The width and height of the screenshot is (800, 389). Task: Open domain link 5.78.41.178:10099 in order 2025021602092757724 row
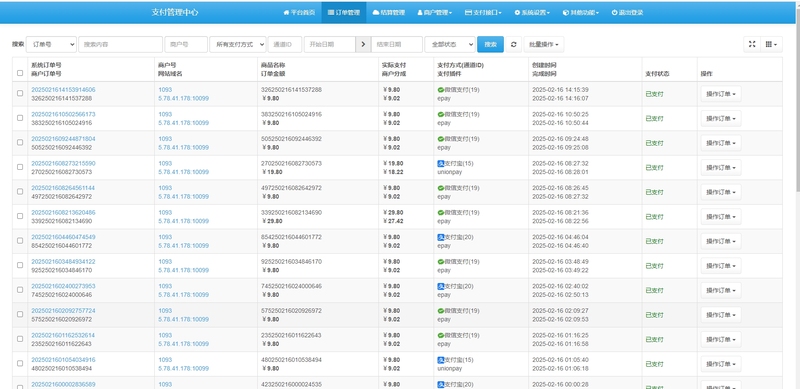point(183,320)
